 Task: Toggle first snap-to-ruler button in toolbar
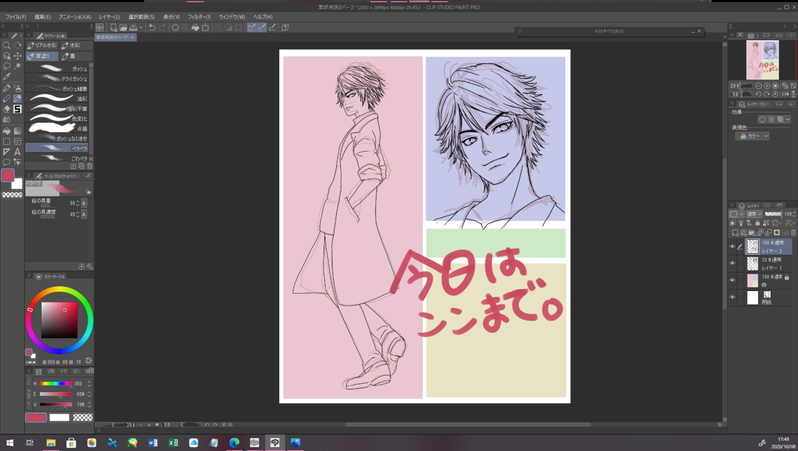point(252,27)
